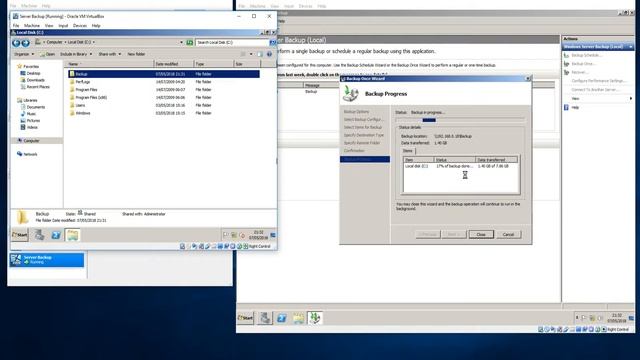Click Connect To Another Server action
Viewport: 640px width, 360px height.
595,89
